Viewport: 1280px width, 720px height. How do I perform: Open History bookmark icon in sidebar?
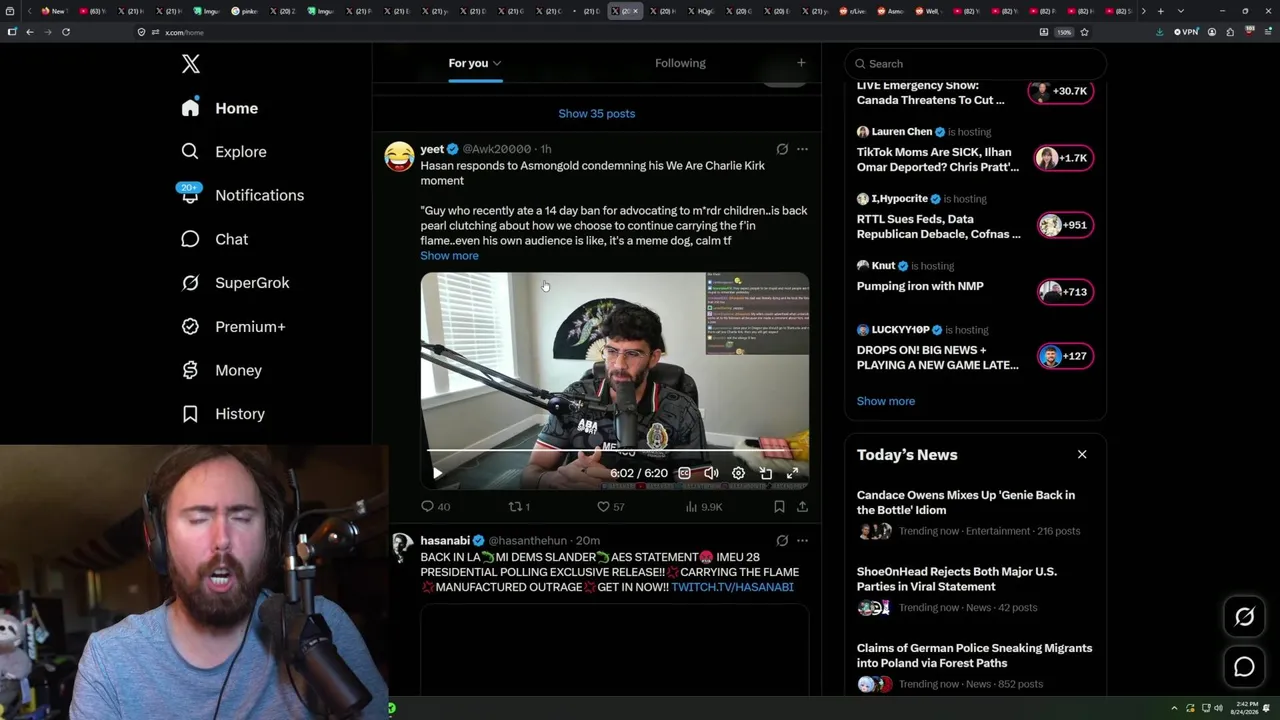[190, 414]
